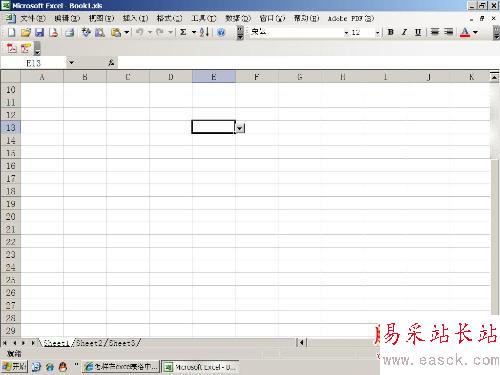500x375 pixels.
Task: Open the Format menu (格式)
Action: pyautogui.click(x=169, y=19)
